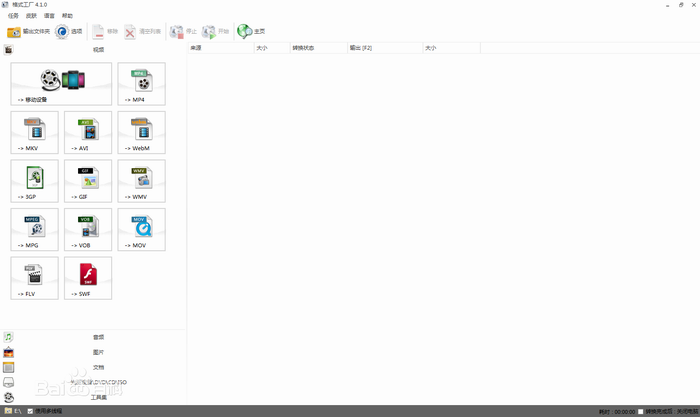700x417 pixels.
Task: Click the 选项 options button
Action: (x=69, y=32)
